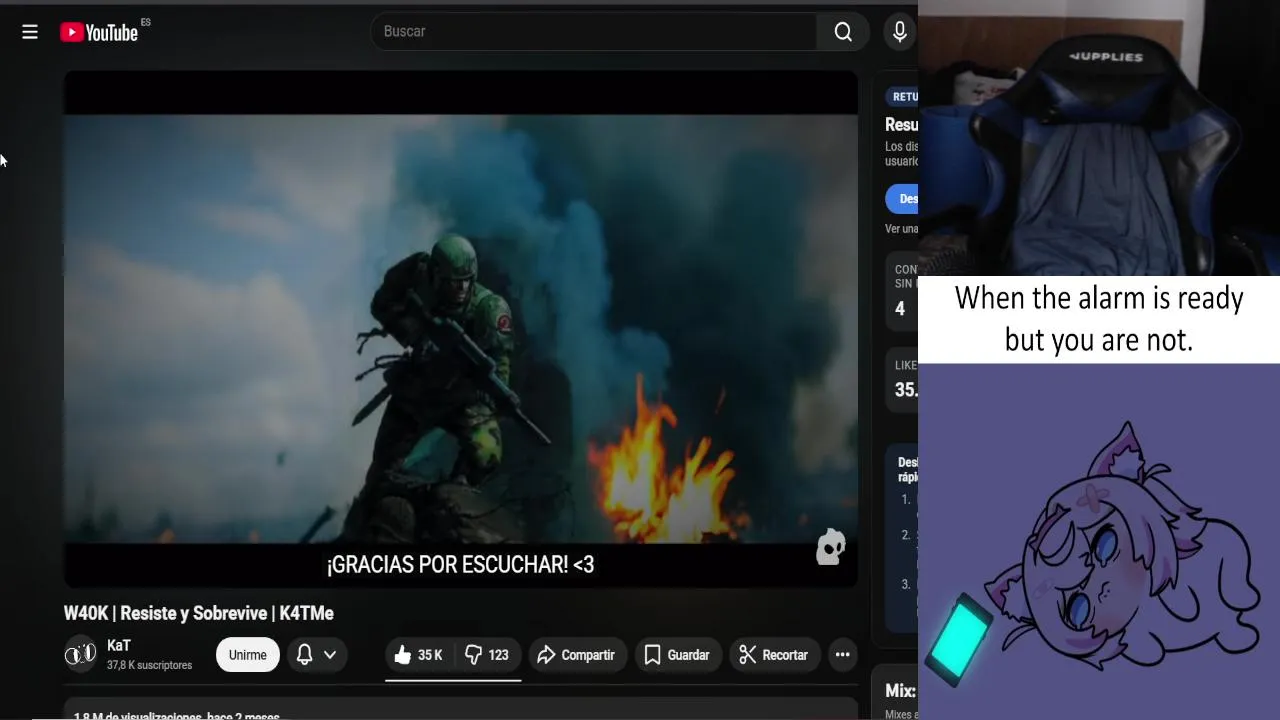Click the skull watermark in the video
Image resolution: width=1280 pixels, height=720 pixels.
[831, 547]
